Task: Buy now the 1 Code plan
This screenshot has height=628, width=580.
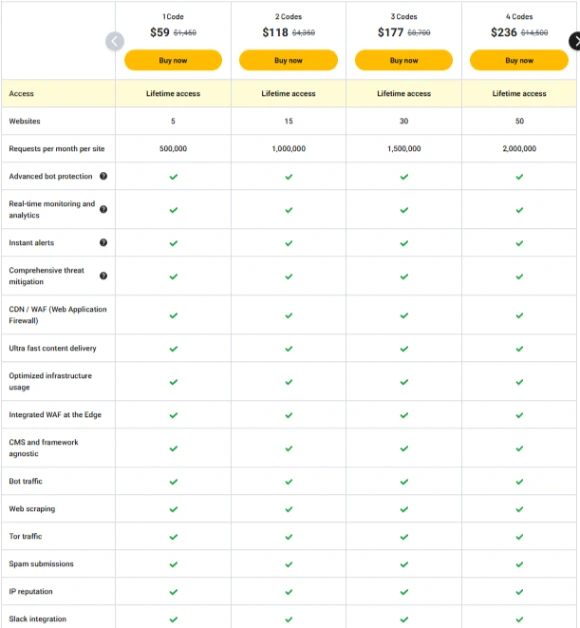Action: pyautogui.click(x=173, y=60)
